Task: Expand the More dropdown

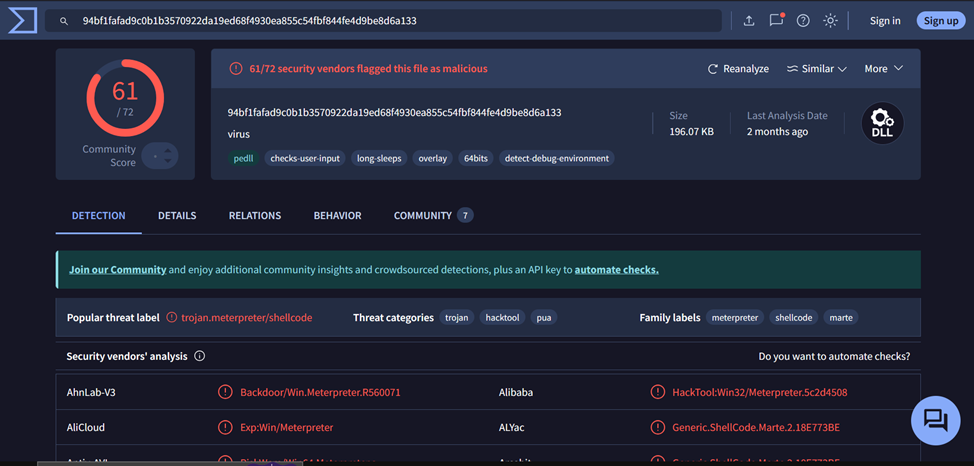Action: 883,69
